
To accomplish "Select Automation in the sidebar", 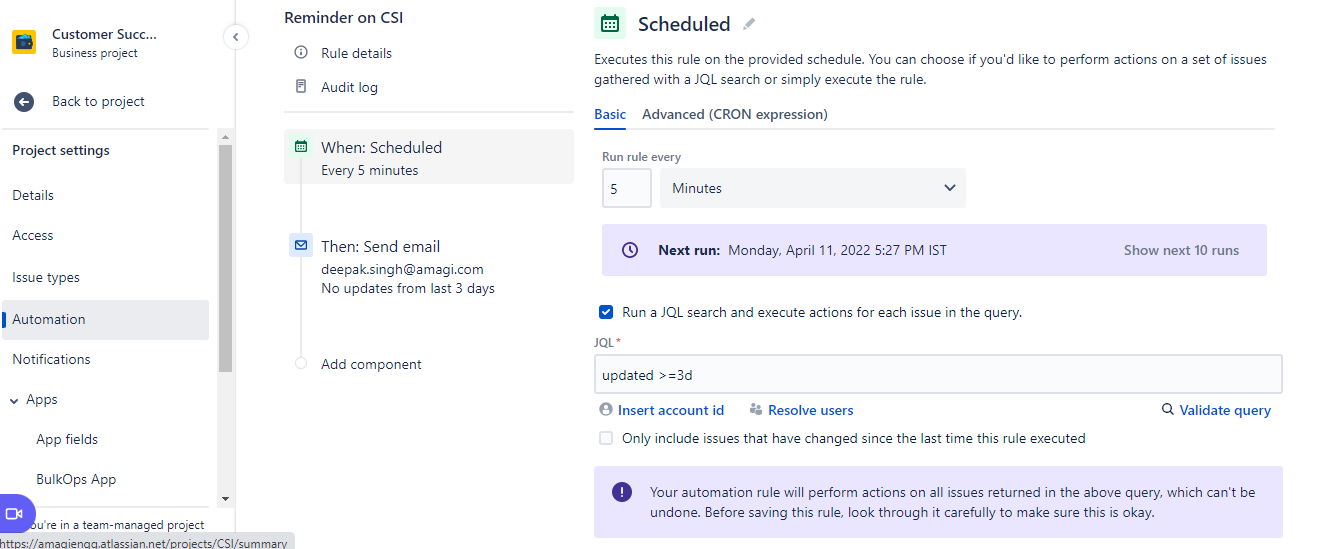I will [x=106, y=319].
